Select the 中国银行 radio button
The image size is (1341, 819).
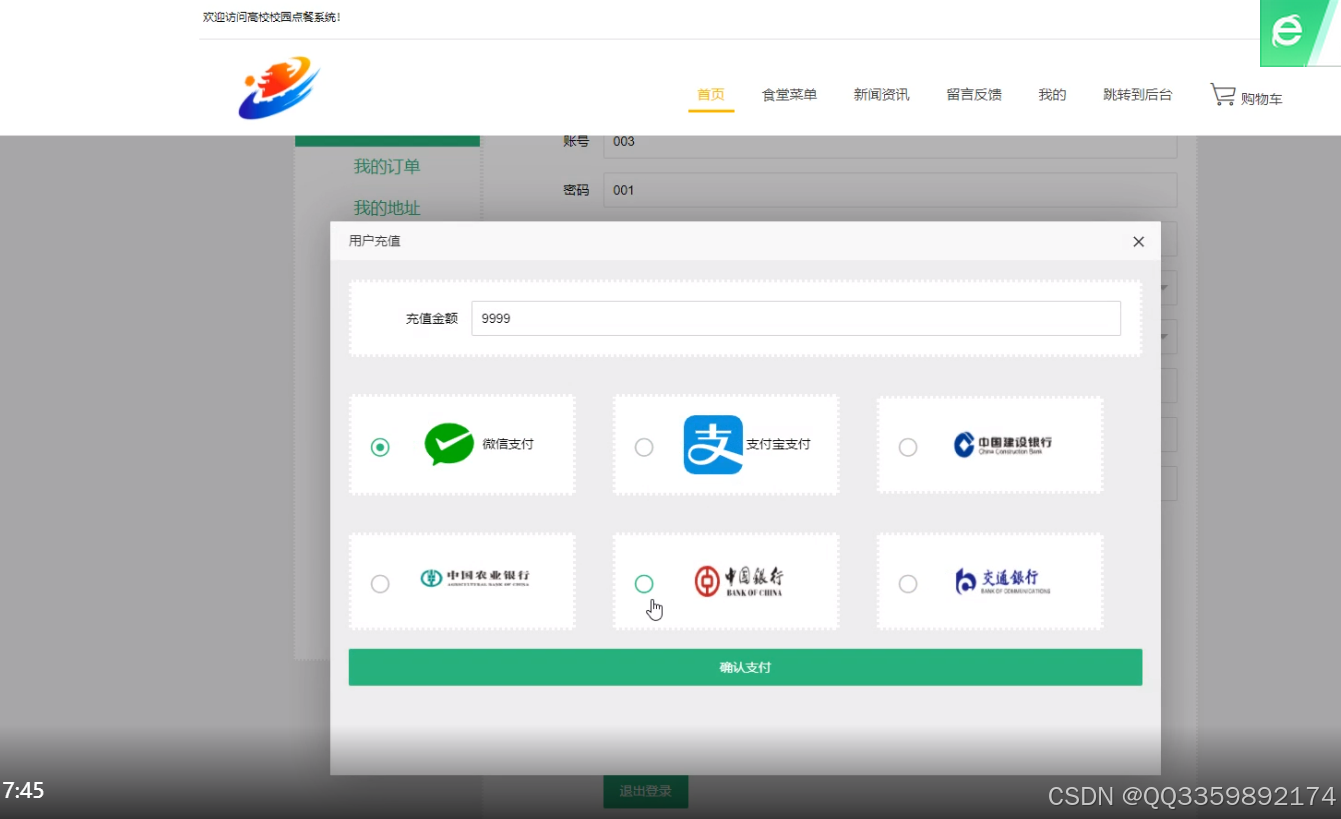tap(644, 584)
